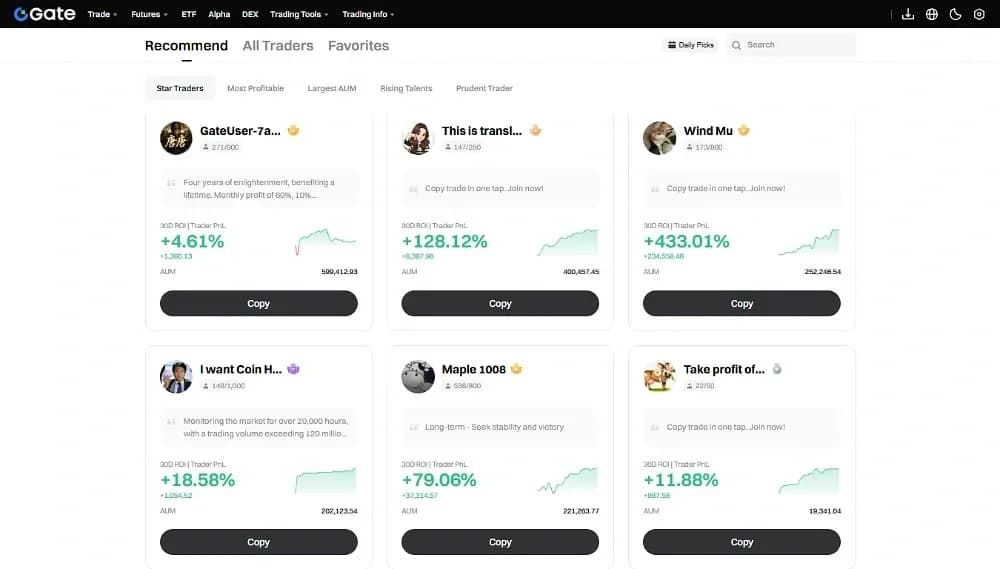The height and width of the screenshot is (569, 1000).
Task: Open the settings gear icon
Action: point(979,14)
